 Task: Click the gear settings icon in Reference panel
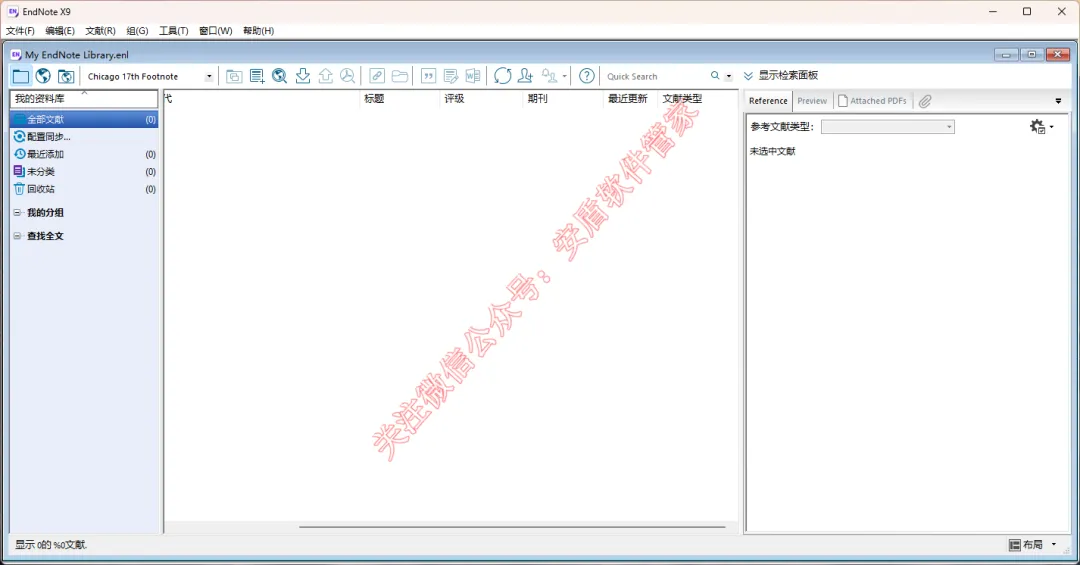1037,126
